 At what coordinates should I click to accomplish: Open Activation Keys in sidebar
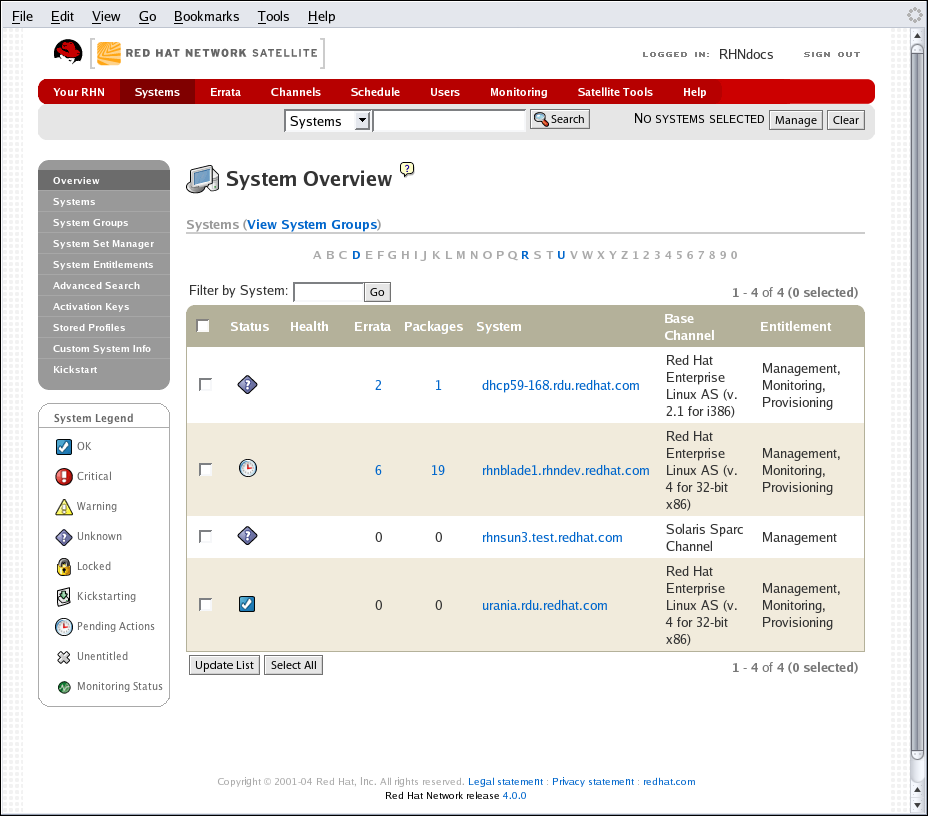[104, 307]
